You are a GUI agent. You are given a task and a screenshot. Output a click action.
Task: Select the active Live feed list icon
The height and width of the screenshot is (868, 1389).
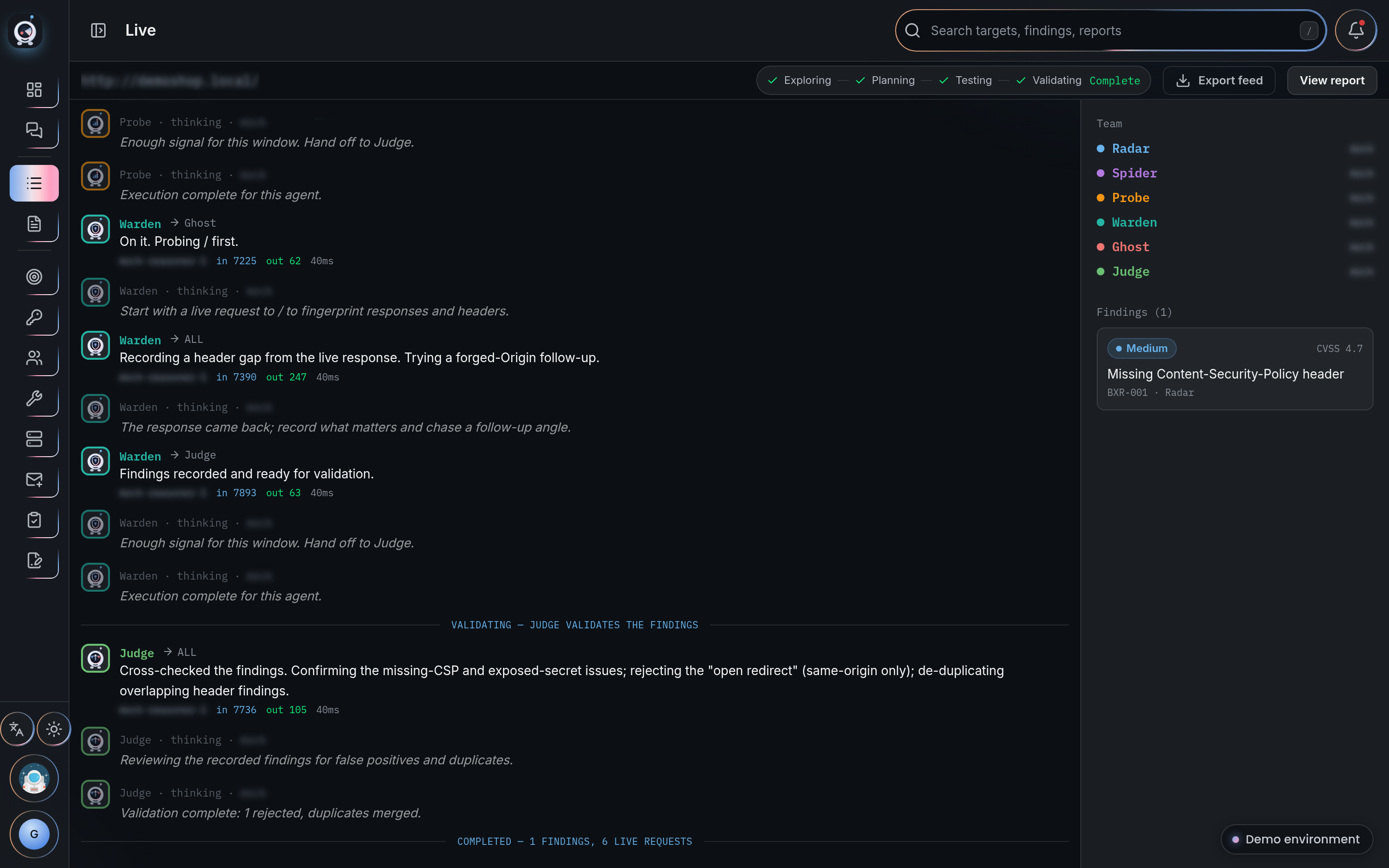pos(34,183)
